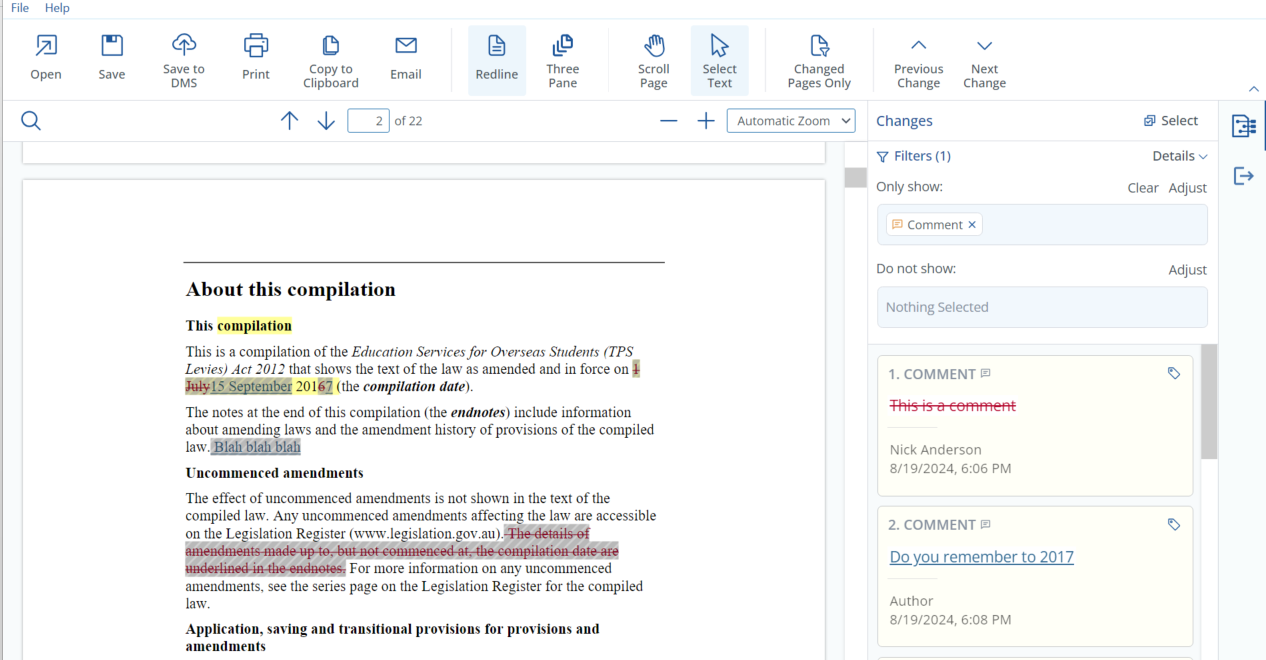Go to next page arrow
The width and height of the screenshot is (1266, 660).
pos(326,121)
